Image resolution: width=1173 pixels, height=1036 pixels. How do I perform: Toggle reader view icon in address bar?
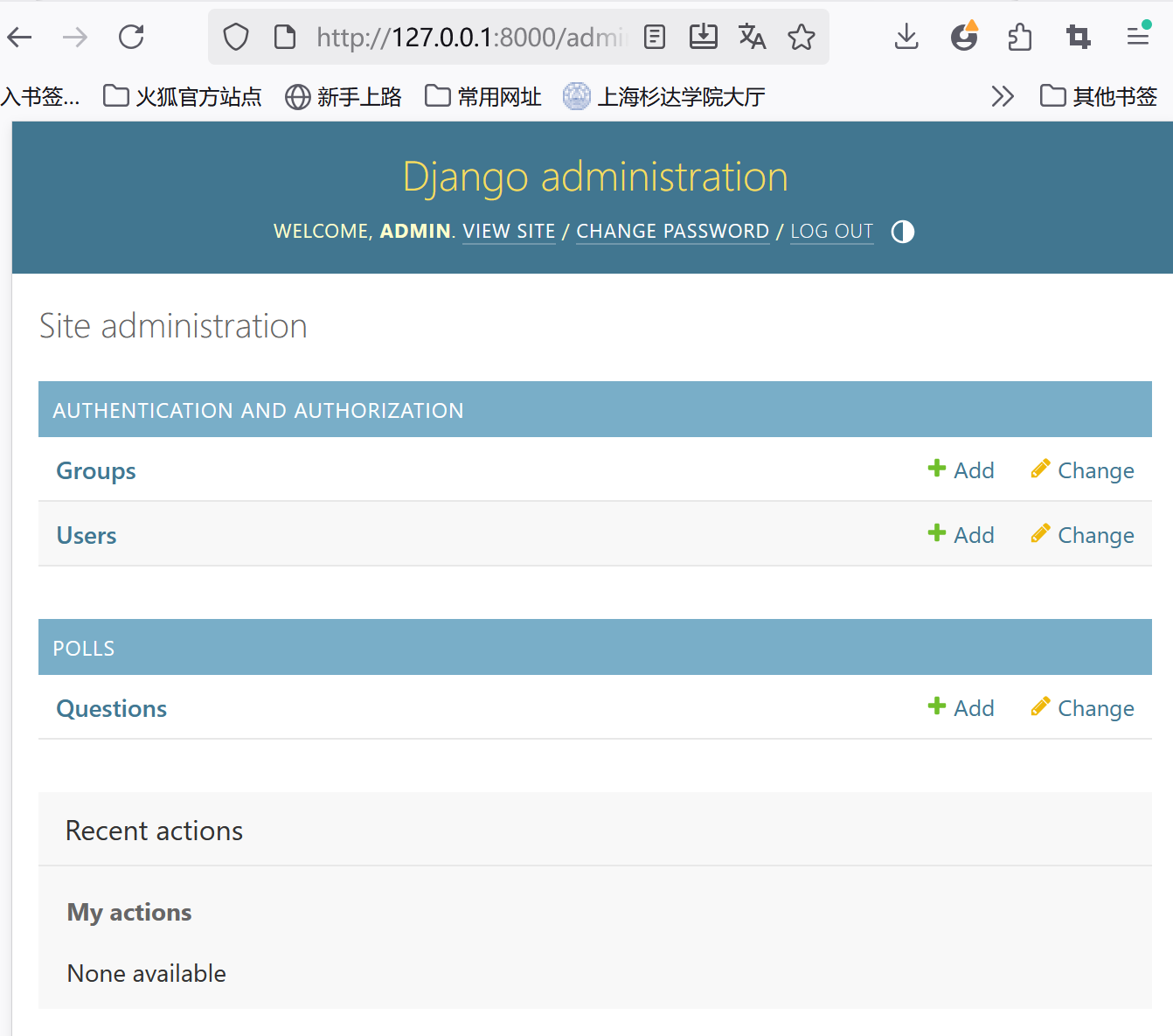pyautogui.click(x=655, y=37)
